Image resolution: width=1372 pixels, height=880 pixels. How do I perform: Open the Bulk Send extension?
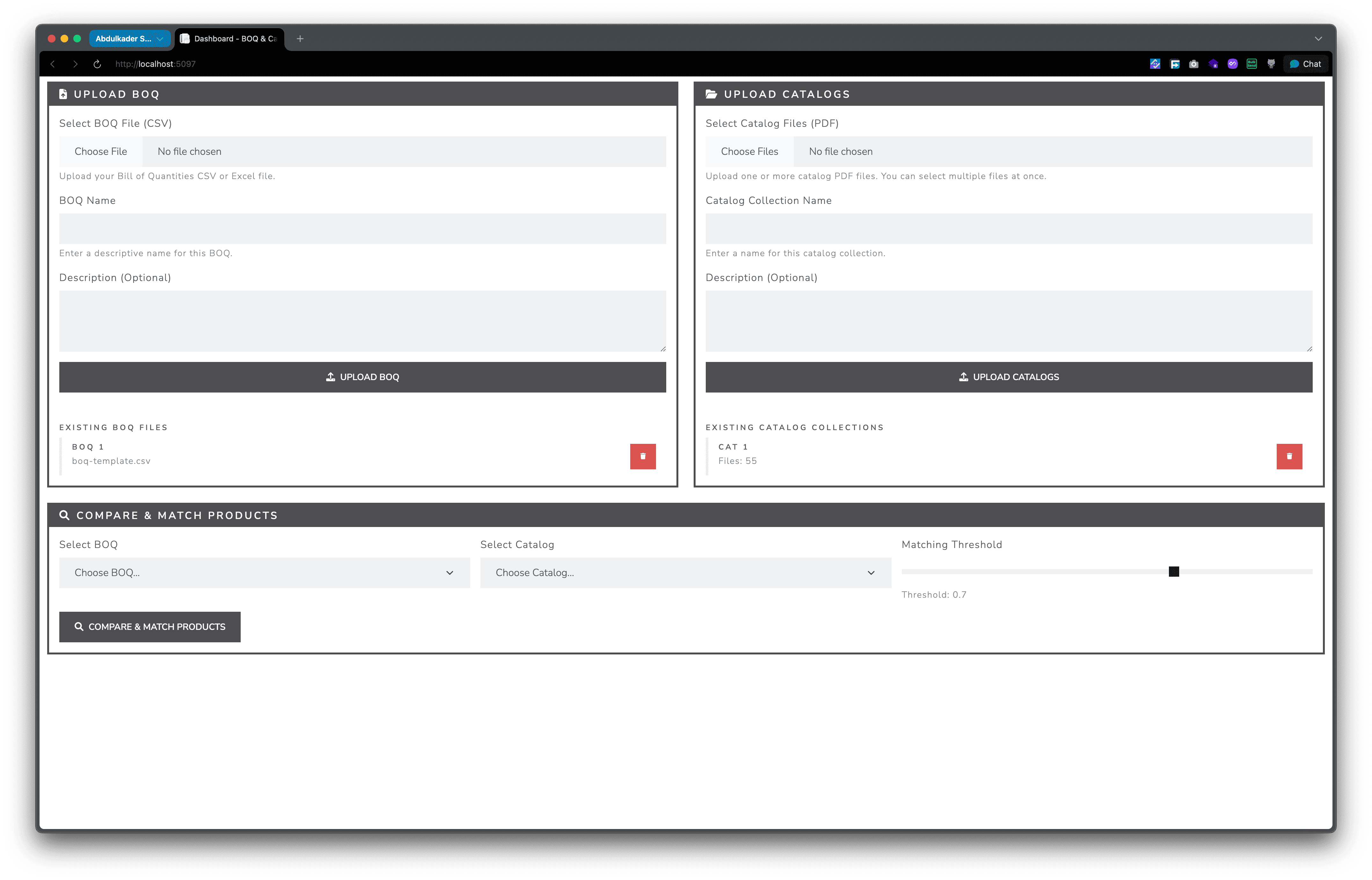click(1252, 64)
